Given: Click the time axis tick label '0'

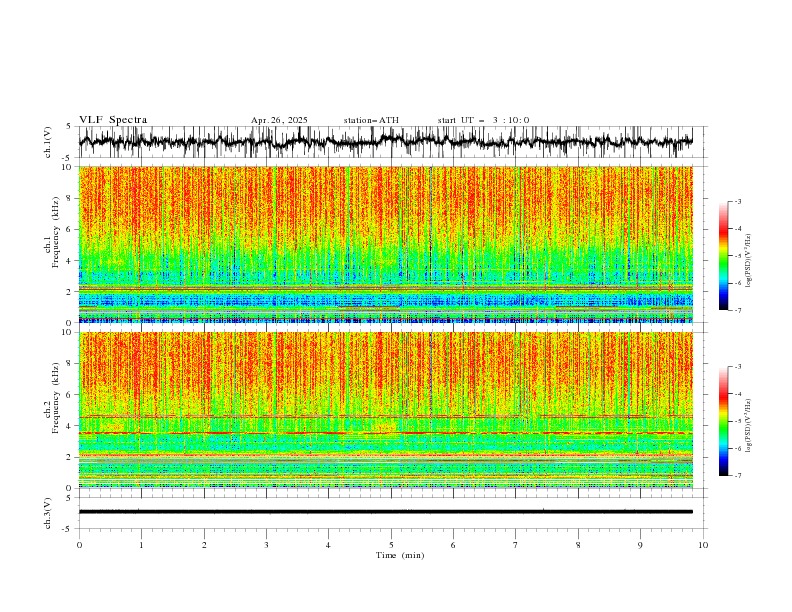Looking at the screenshot, I should pyautogui.click(x=79, y=545).
